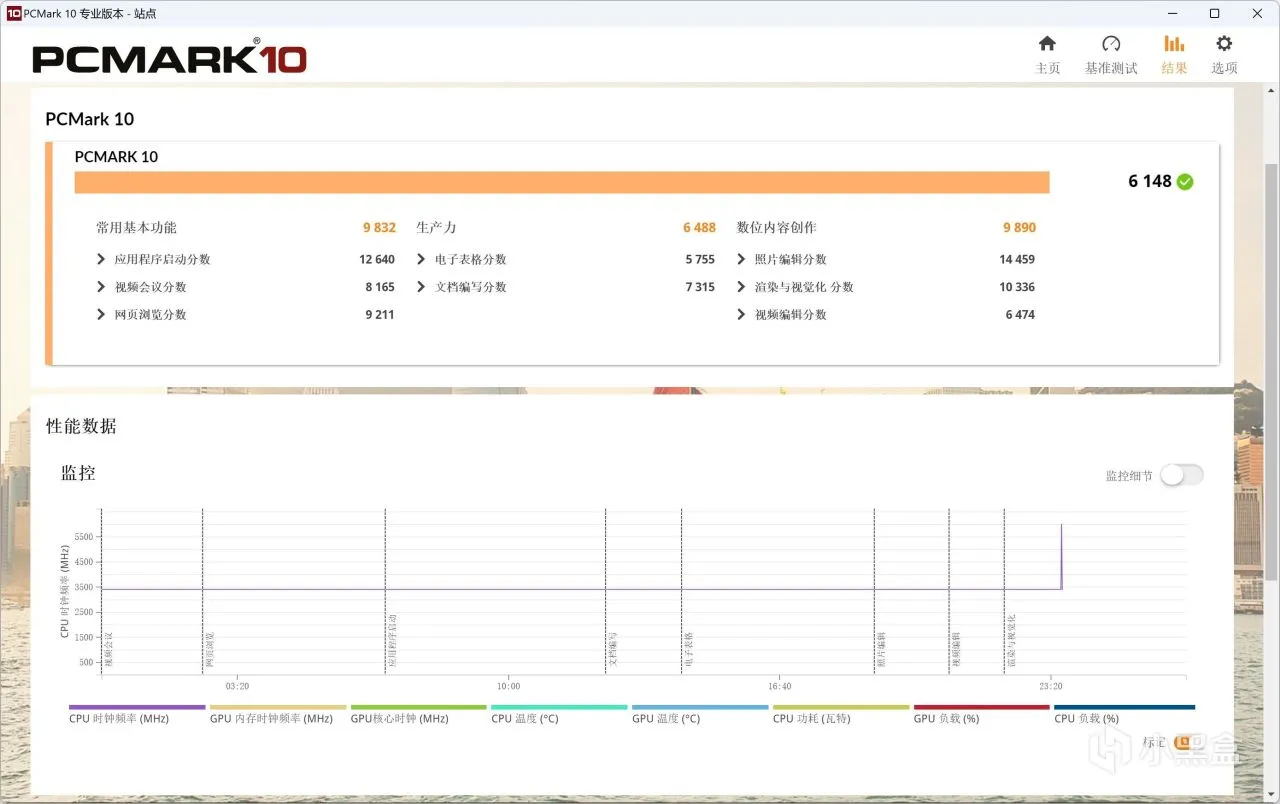The image size is (1280, 804).
Task: Click the PCMark 10 app icon in title bar
Action: (14, 14)
